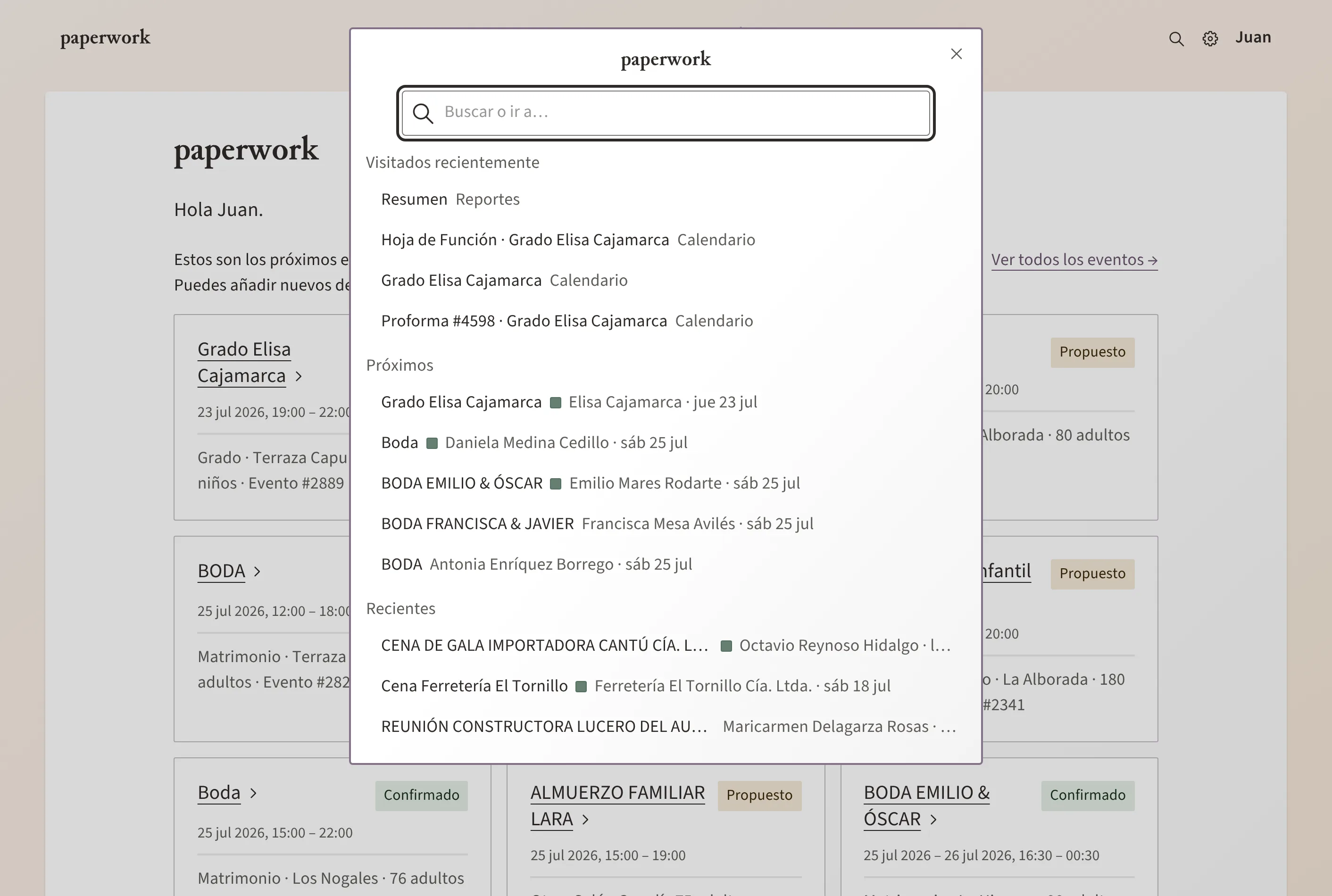The image size is (1332, 896).
Task: Close the search dialog with X
Action: click(x=956, y=54)
